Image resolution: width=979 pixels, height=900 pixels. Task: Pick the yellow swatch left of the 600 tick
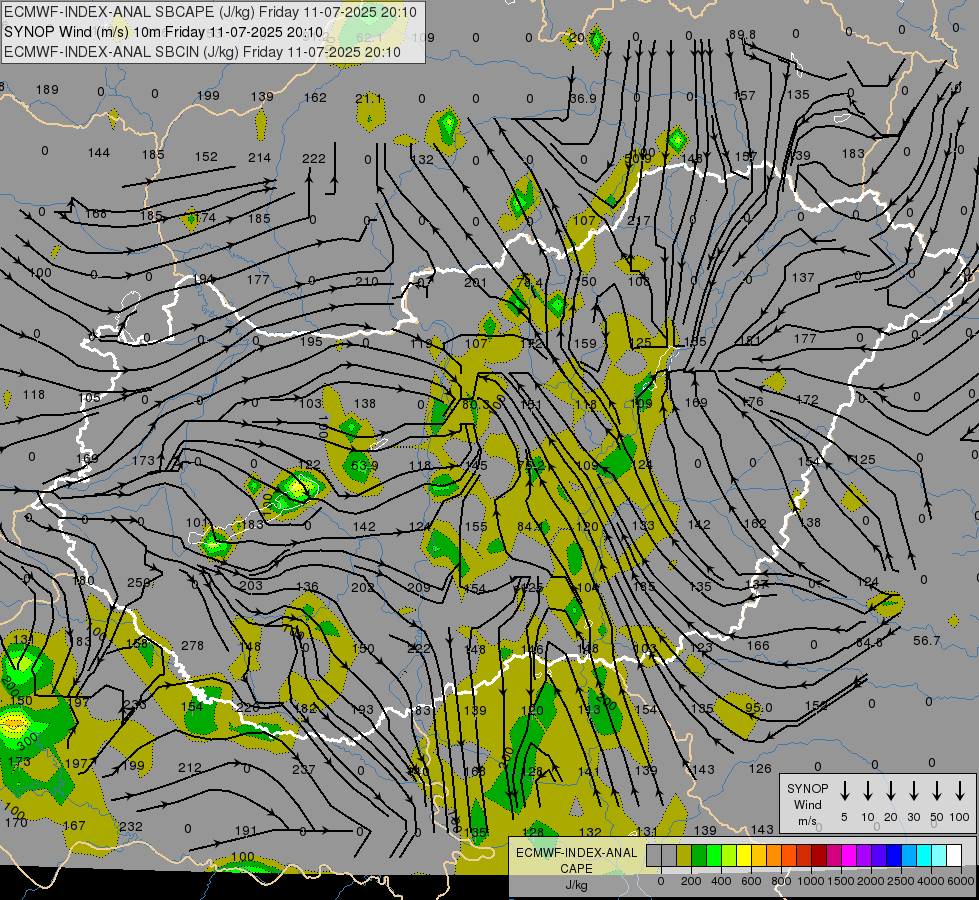pos(744,856)
